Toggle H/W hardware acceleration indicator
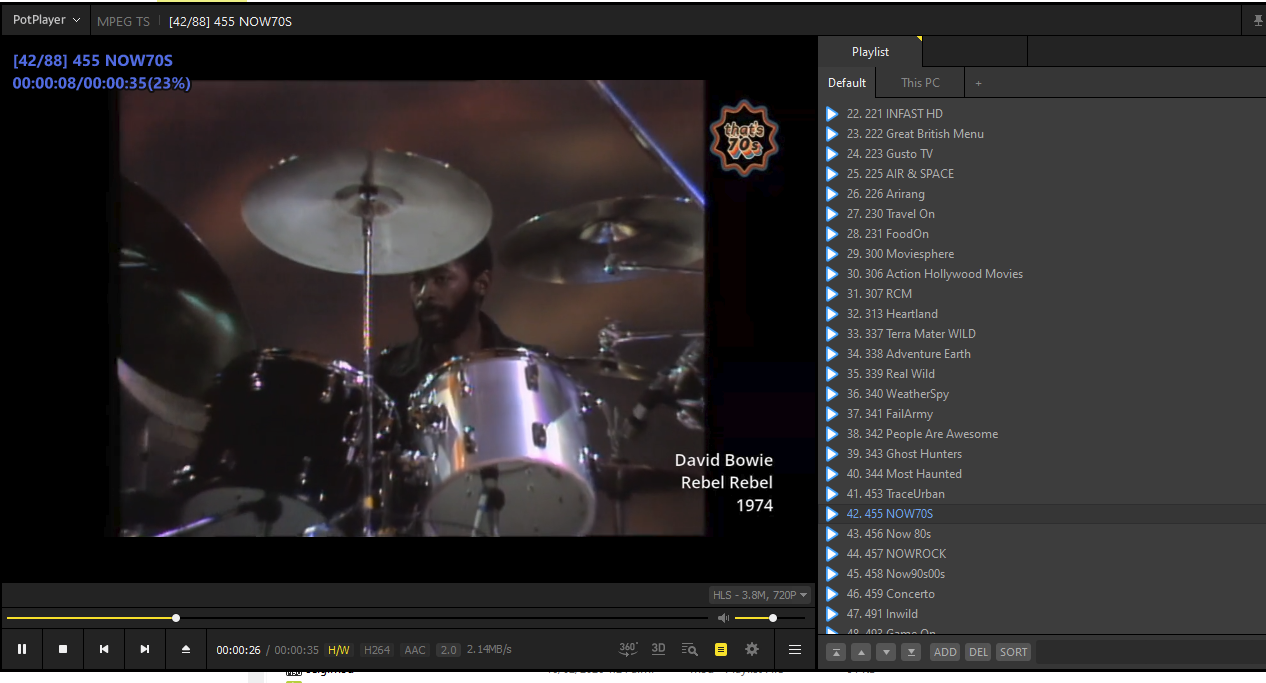The height and width of the screenshot is (683, 1266). (x=339, y=650)
